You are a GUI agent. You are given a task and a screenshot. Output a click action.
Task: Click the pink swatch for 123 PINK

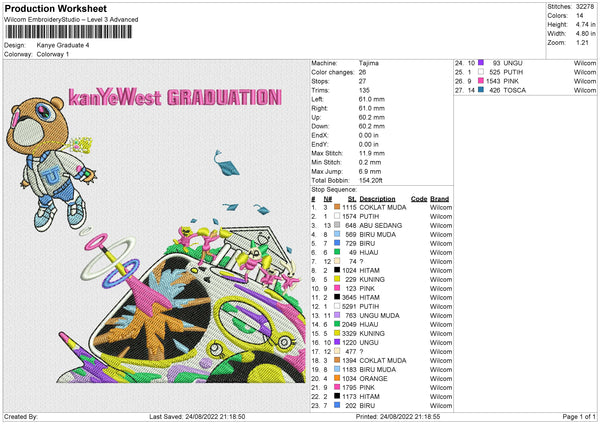click(x=337, y=288)
